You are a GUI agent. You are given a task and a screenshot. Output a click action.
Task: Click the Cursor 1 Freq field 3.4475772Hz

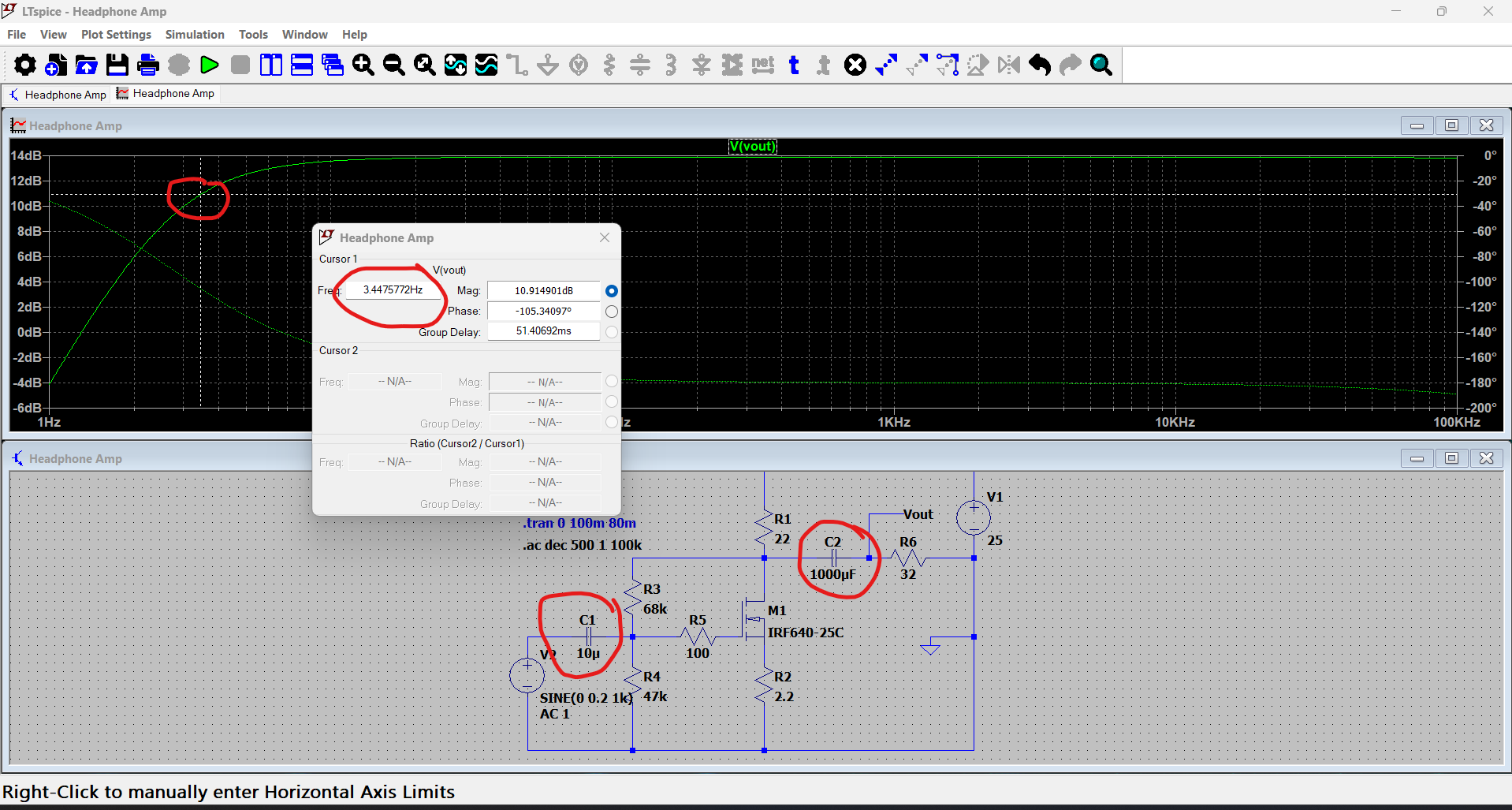pyautogui.click(x=393, y=289)
